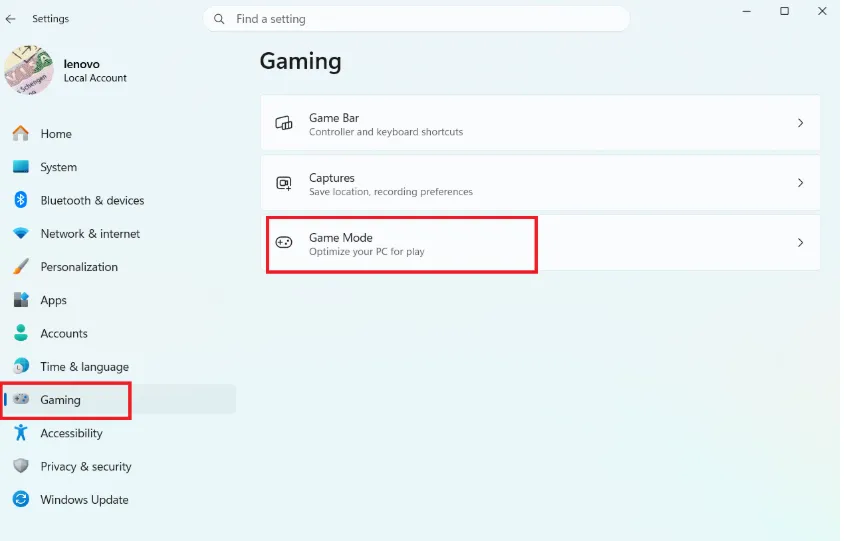This screenshot has height=541, width=844.
Task: Expand the Captures chevron arrow
Action: pos(800,183)
